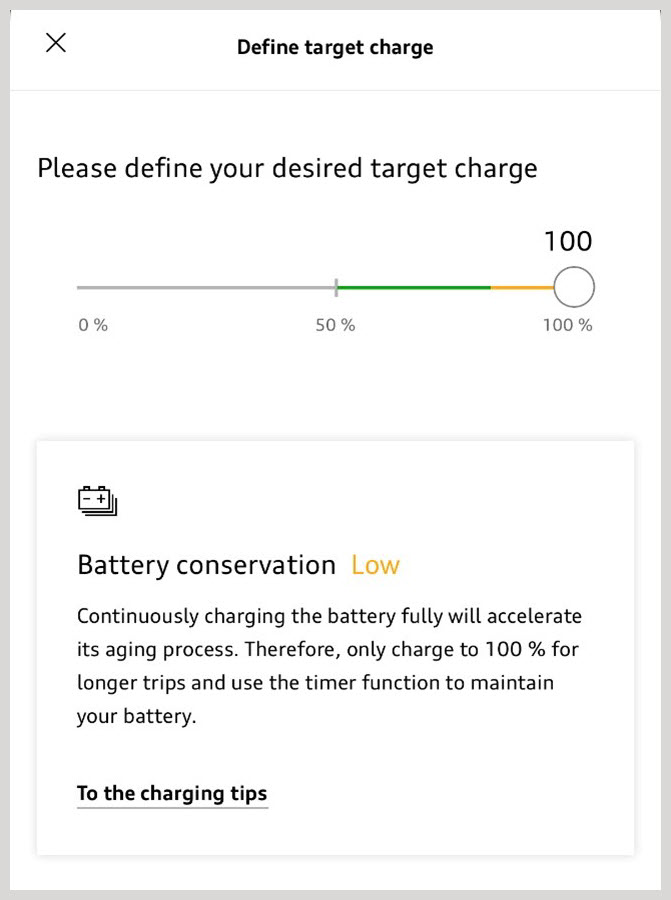The height and width of the screenshot is (900, 671).
Task: Click the round slider handle at 100
Action: 574,288
